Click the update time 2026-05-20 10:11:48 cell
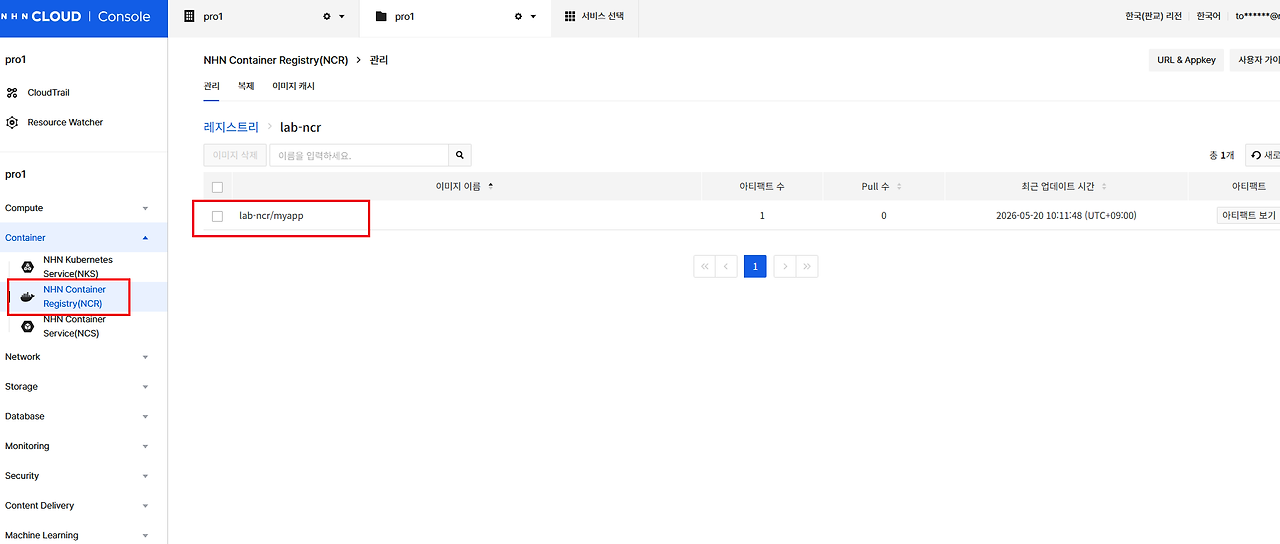 click(1066, 216)
